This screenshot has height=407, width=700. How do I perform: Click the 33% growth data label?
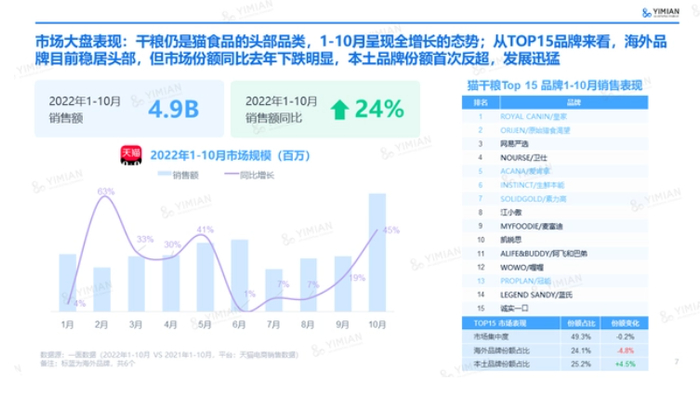(x=145, y=239)
